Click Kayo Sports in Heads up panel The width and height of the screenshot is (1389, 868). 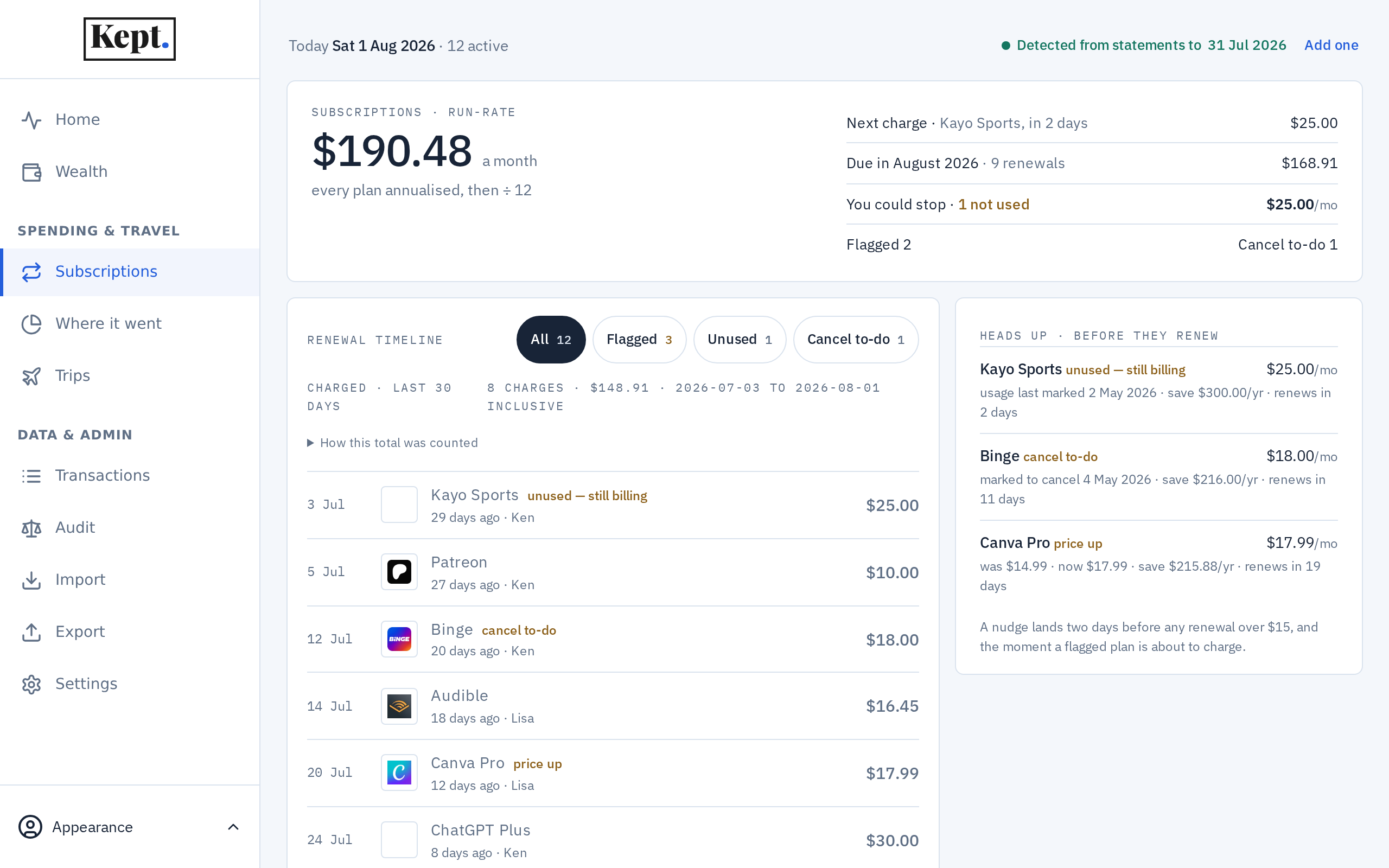[x=1158, y=391]
